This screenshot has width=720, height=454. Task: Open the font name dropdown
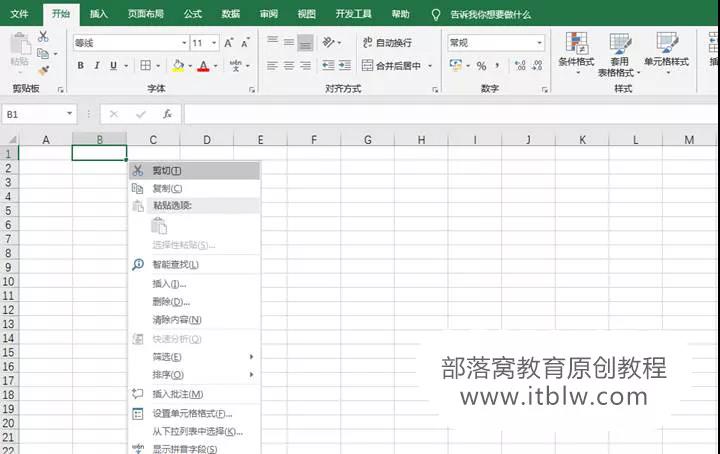coord(184,43)
